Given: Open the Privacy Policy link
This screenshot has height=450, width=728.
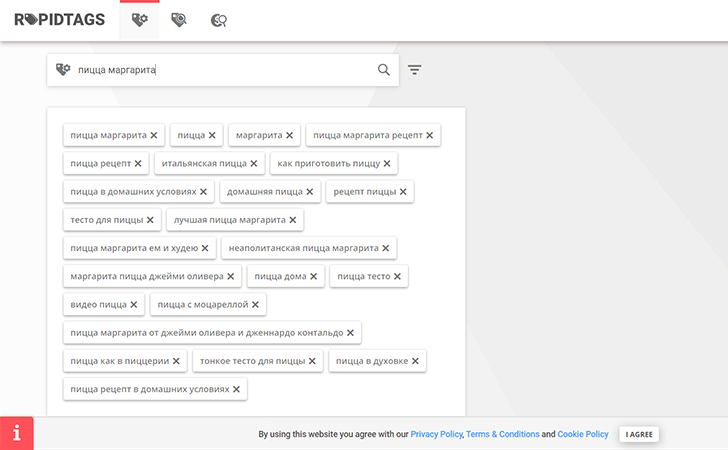Looking at the screenshot, I should click(436, 435).
